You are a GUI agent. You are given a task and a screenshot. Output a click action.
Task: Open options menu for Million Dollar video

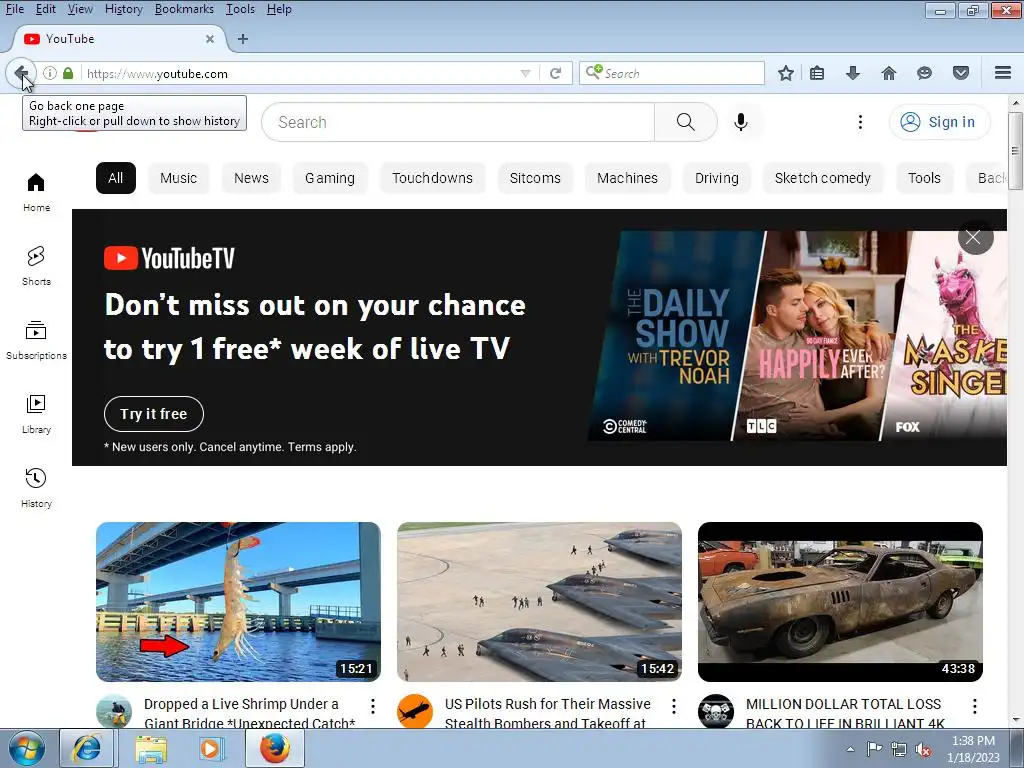974,706
